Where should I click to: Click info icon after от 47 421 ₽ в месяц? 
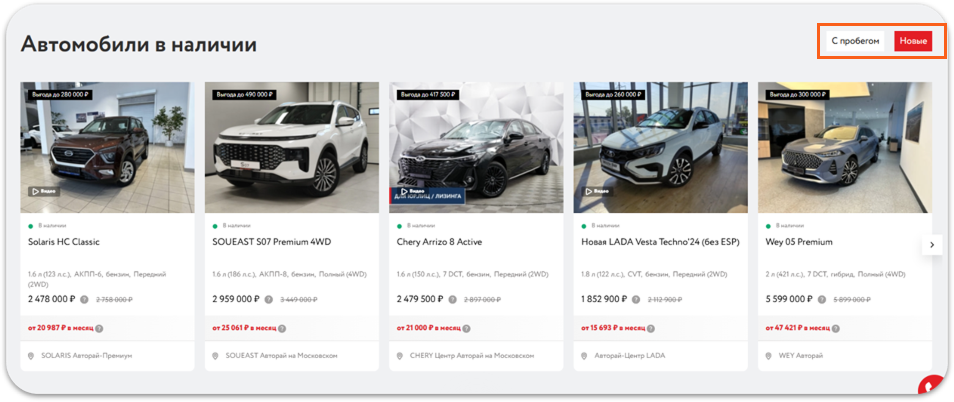836,328
